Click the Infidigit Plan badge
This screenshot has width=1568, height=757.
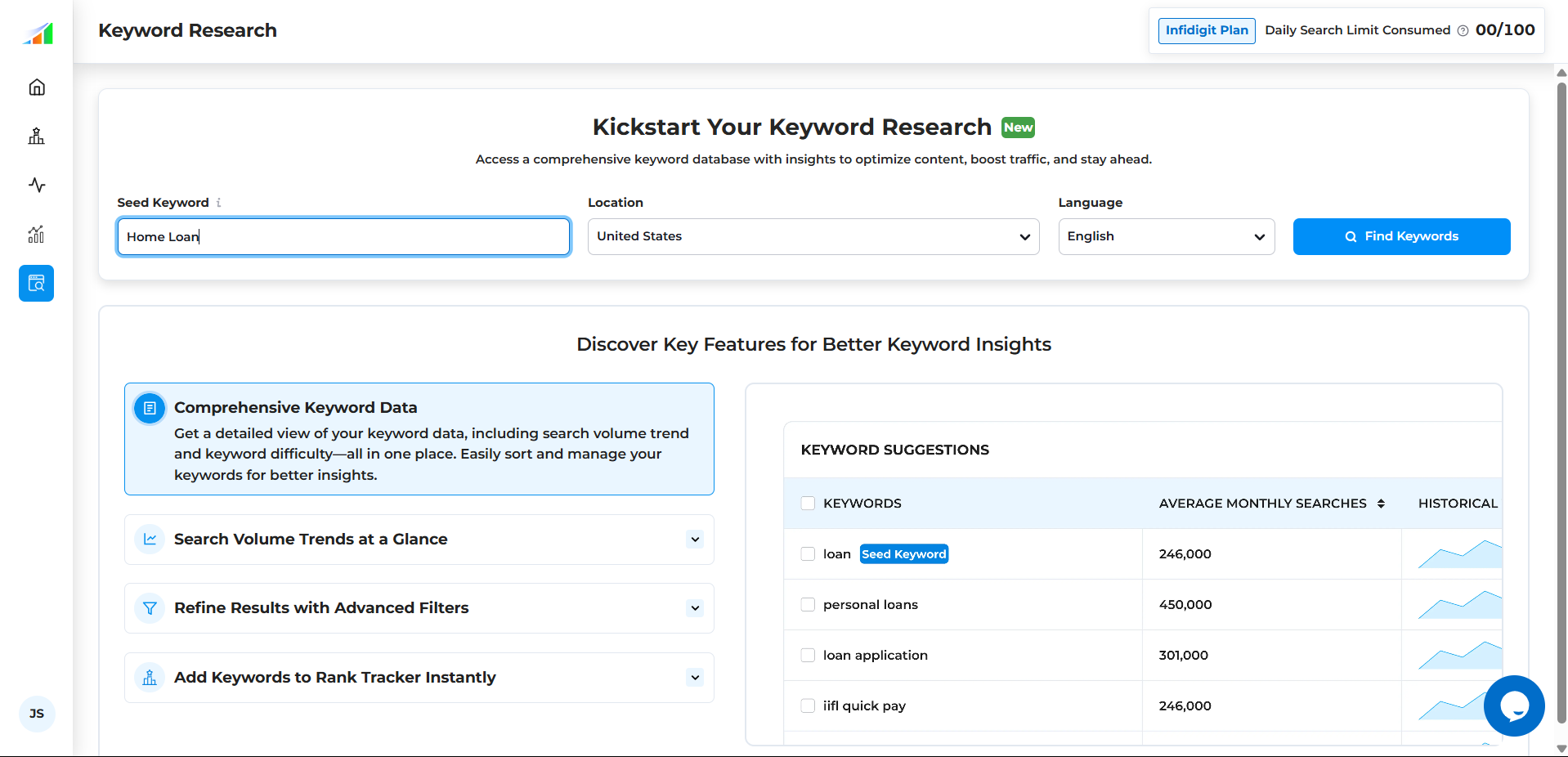(x=1206, y=30)
